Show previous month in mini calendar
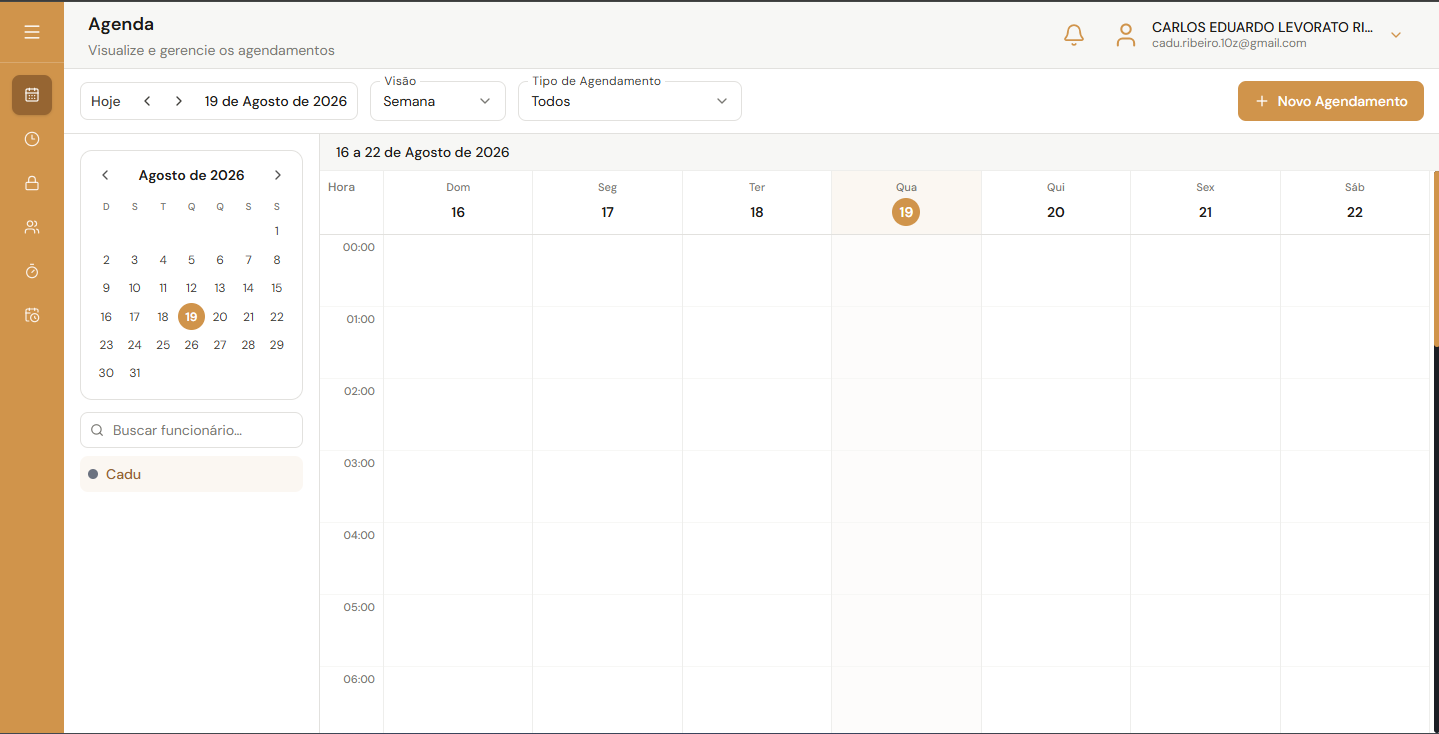This screenshot has width=1439, height=734. 105,175
